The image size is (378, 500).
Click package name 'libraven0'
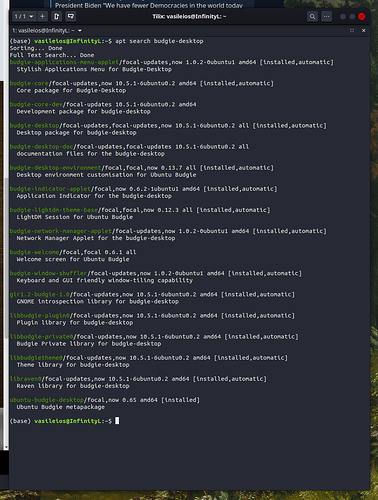click(x=26, y=379)
